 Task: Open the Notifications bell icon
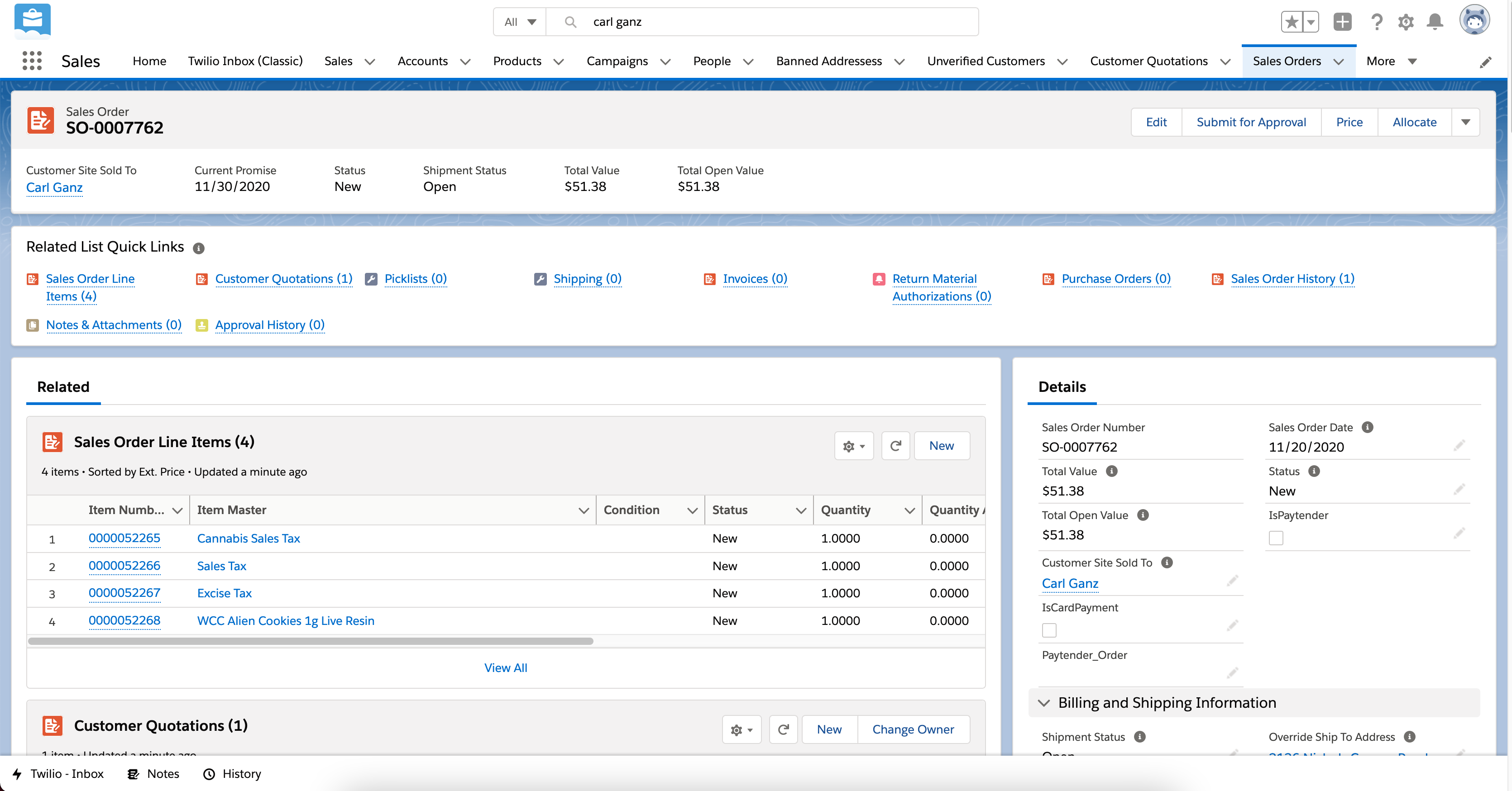pyautogui.click(x=1435, y=22)
